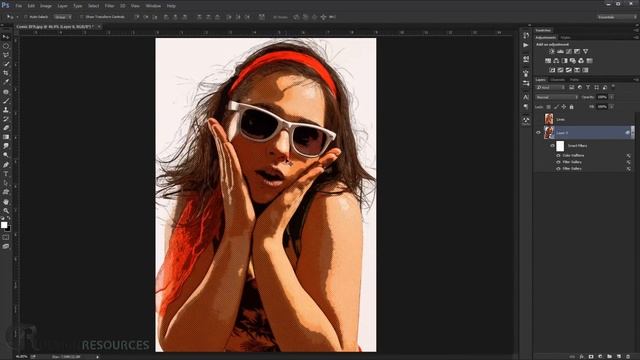The width and height of the screenshot is (640, 360).
Task: Open the Window menu
Action: click(153, 6)
